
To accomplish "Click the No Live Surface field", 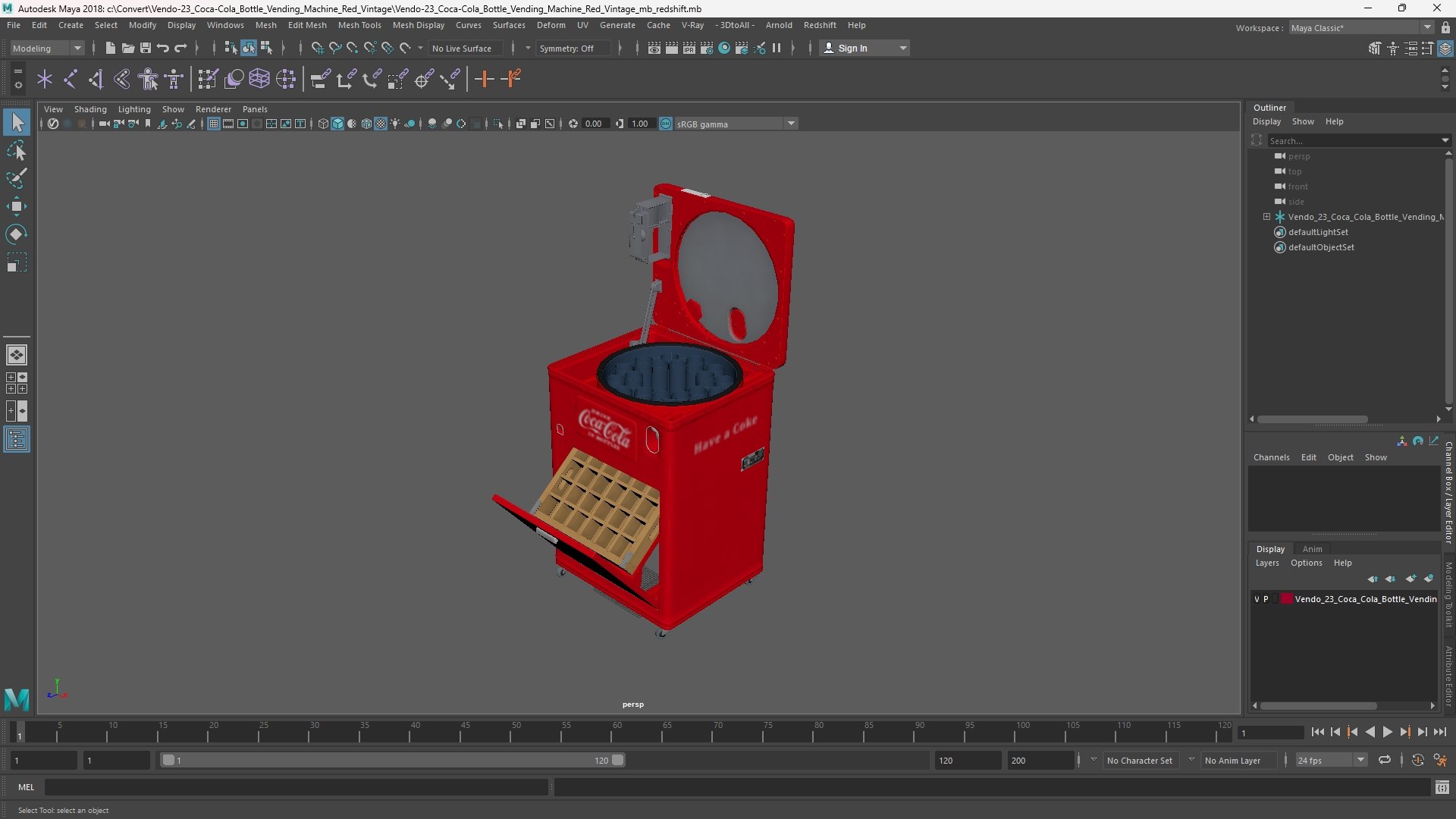I will click(x=464, y=49).
